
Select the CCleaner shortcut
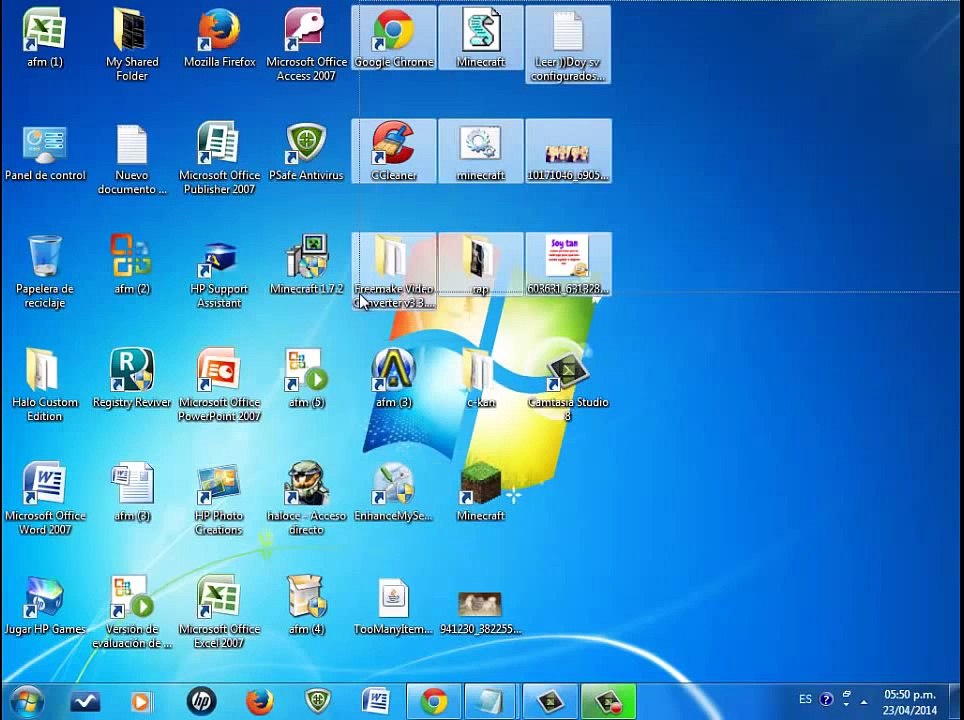[394, 152]
